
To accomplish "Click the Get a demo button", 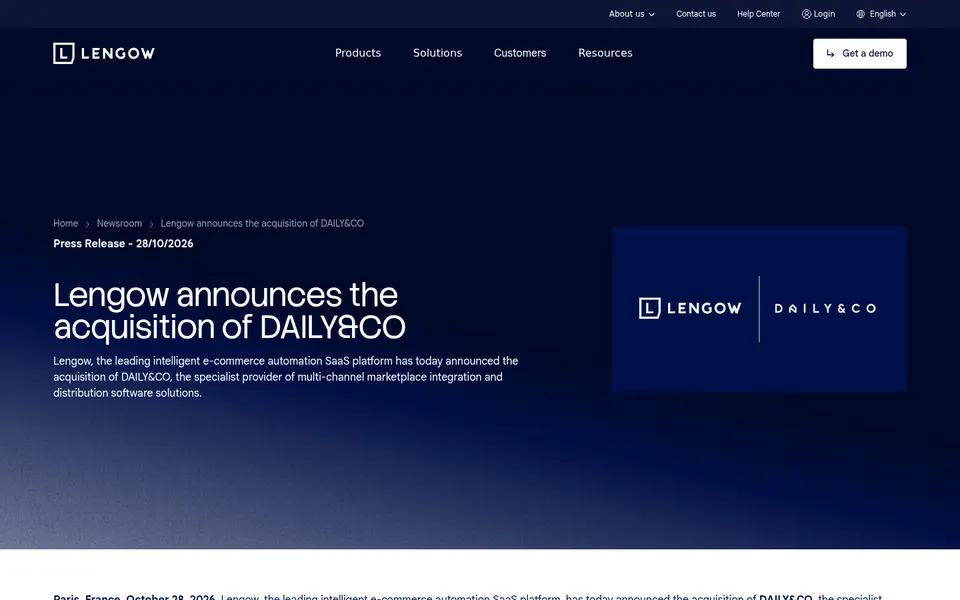I will (860, 54).
